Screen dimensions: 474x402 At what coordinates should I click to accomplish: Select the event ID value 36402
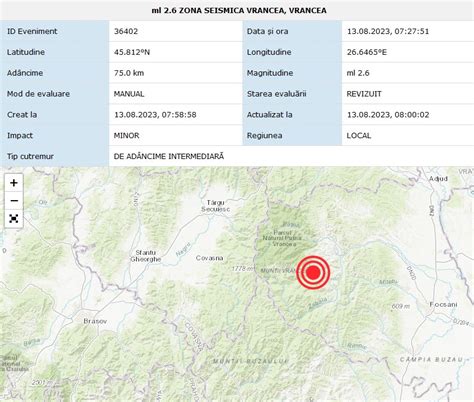pos(126,31)
